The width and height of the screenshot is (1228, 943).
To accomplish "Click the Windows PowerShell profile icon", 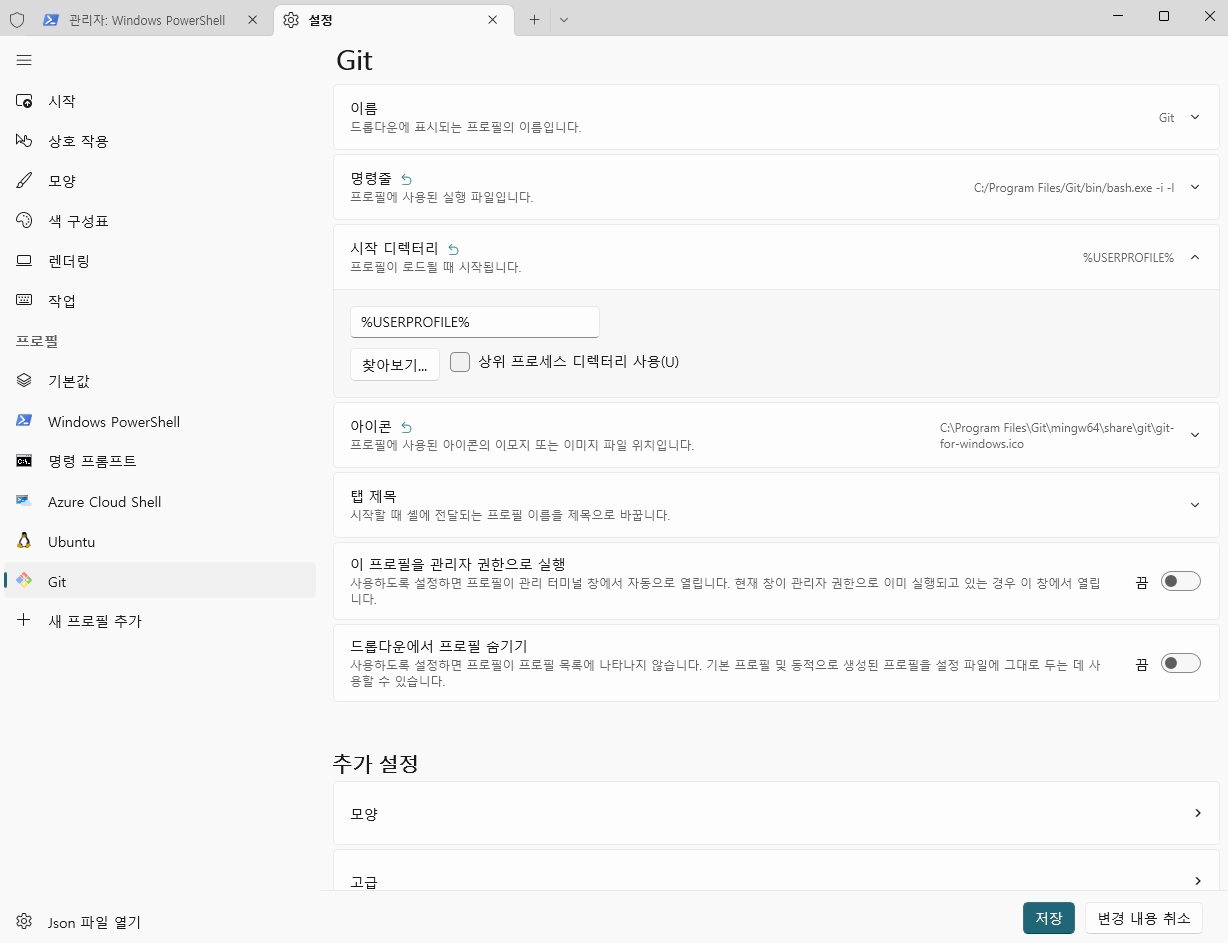I will tap(24, 421).
